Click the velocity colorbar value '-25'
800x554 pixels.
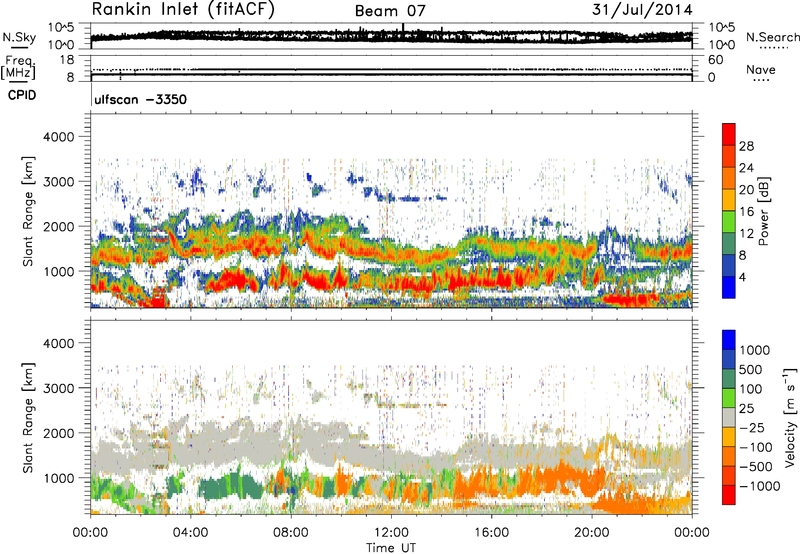click(753, 428)
